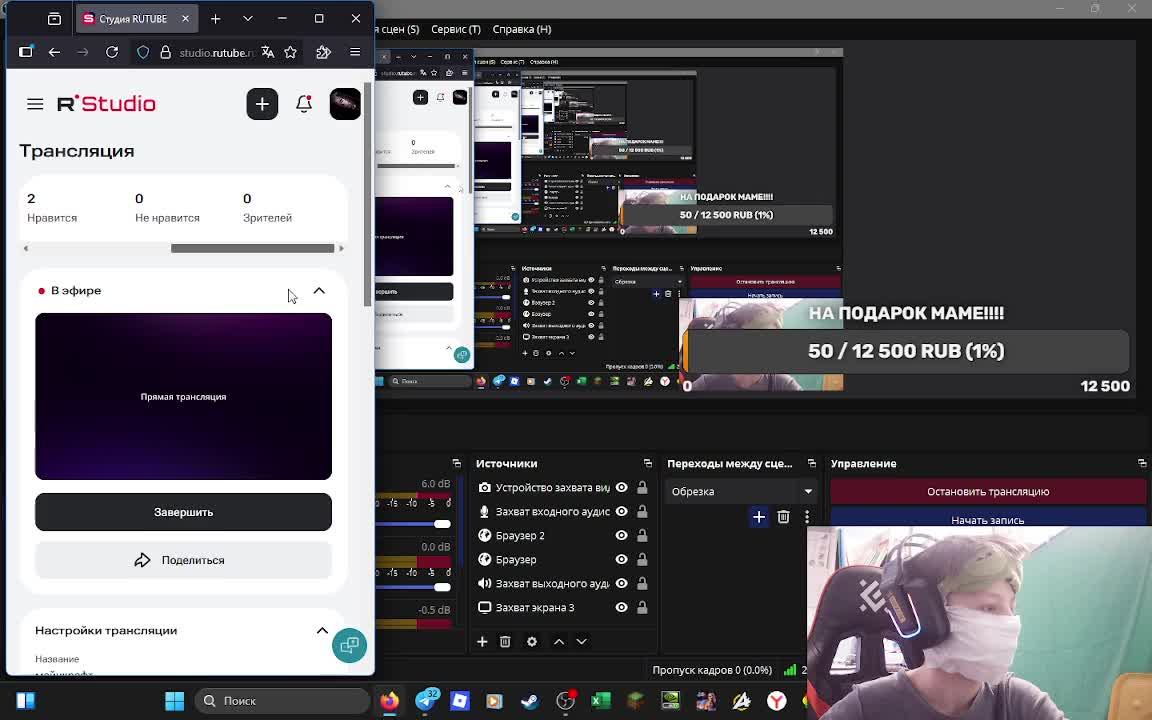This screenshot has width=1152, height=720.
Task: Remove the transition with the trash icon
Action: coord(783,517)
